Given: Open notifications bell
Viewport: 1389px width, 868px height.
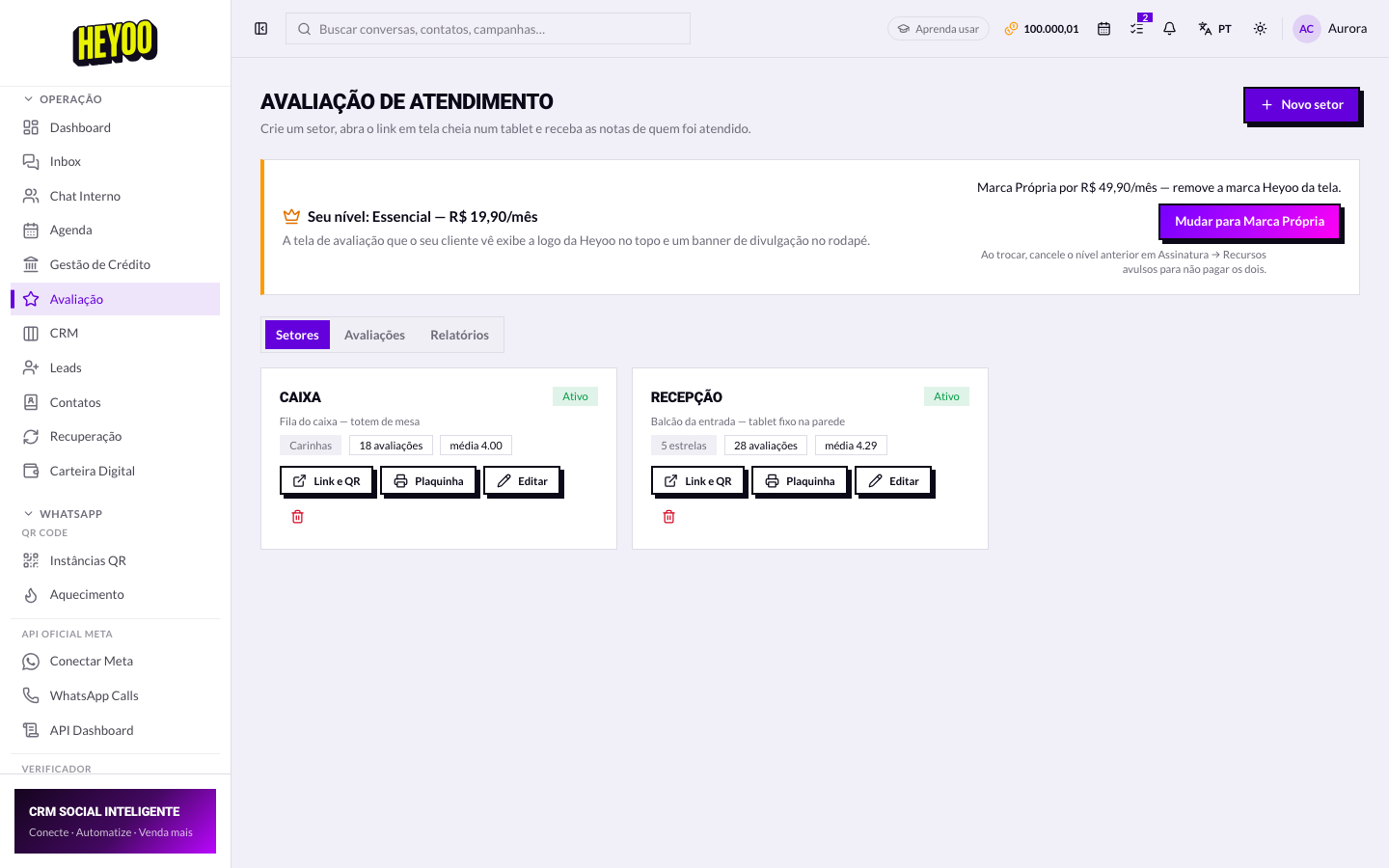Looking at the screenshot, I should click(1169, 29).
